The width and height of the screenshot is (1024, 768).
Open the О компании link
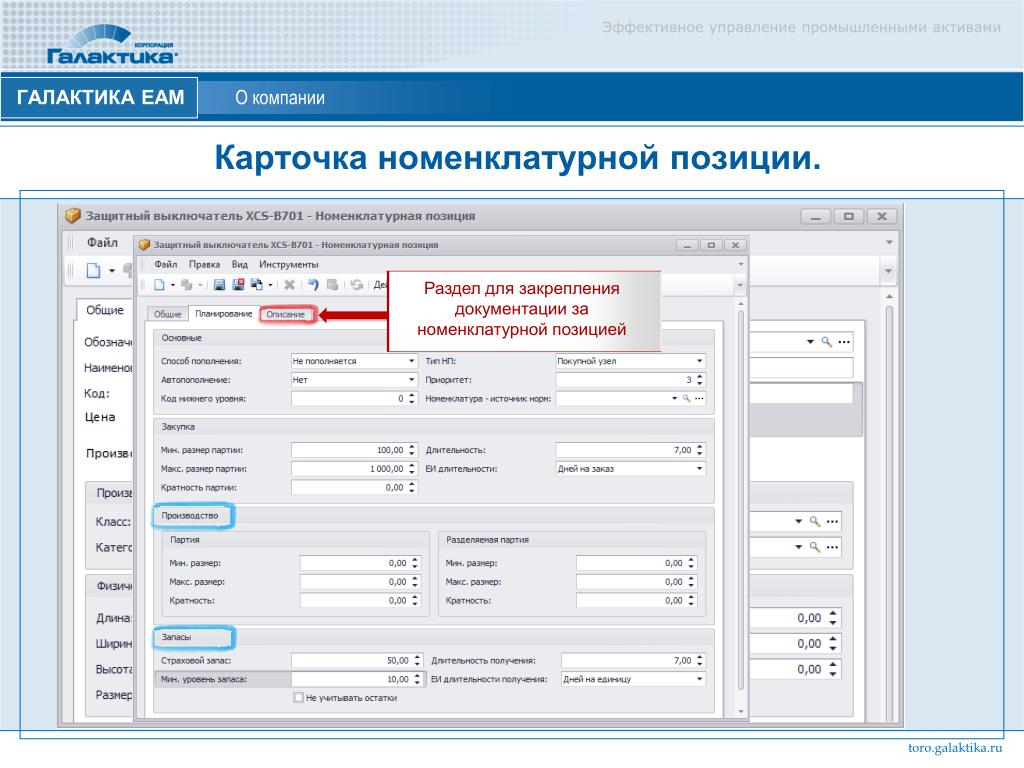[x=280, y=98]
